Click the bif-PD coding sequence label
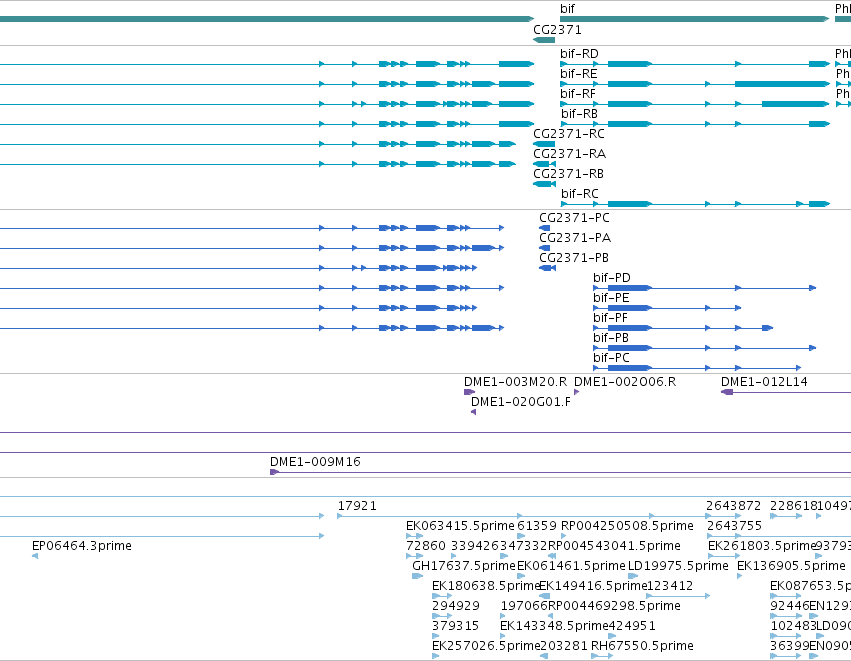851x661 pixels. (x=612, y=278)
